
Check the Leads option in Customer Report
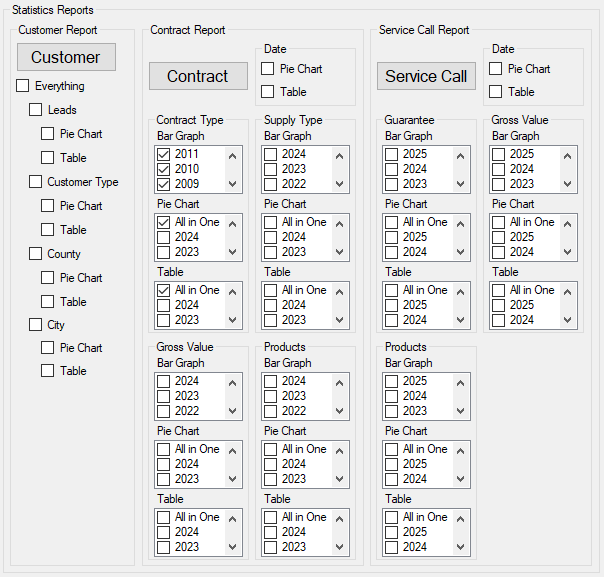click(x=36, y=110)
